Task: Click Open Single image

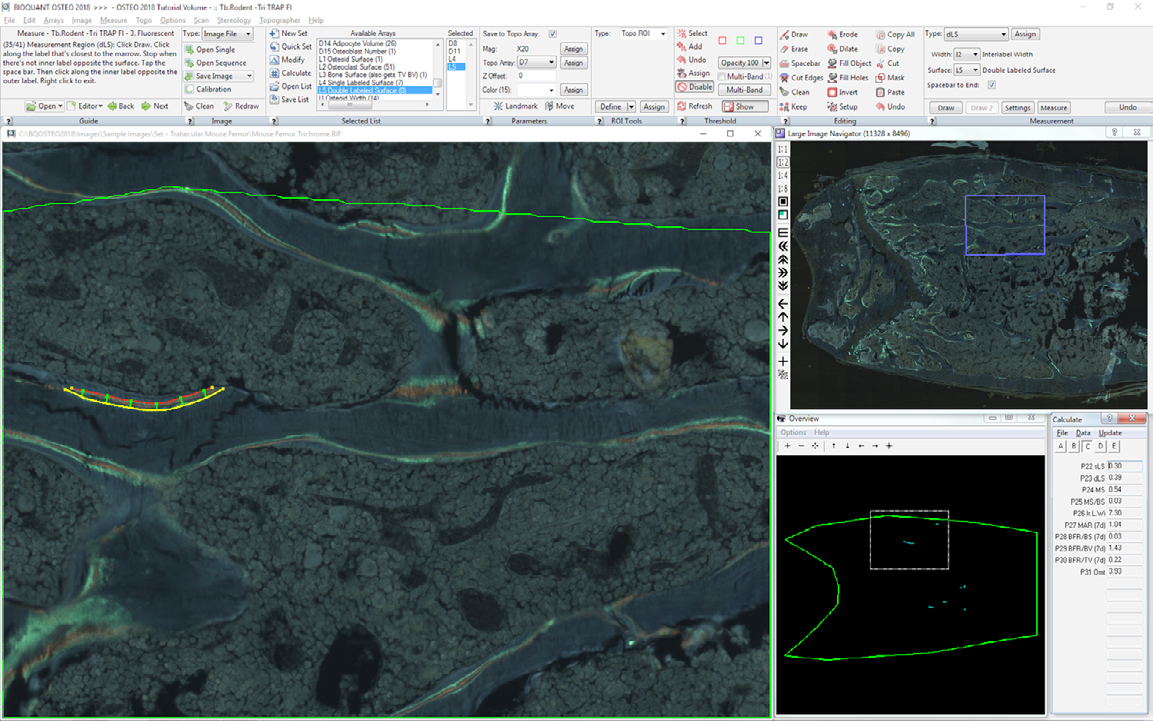Action: [210, 49]
